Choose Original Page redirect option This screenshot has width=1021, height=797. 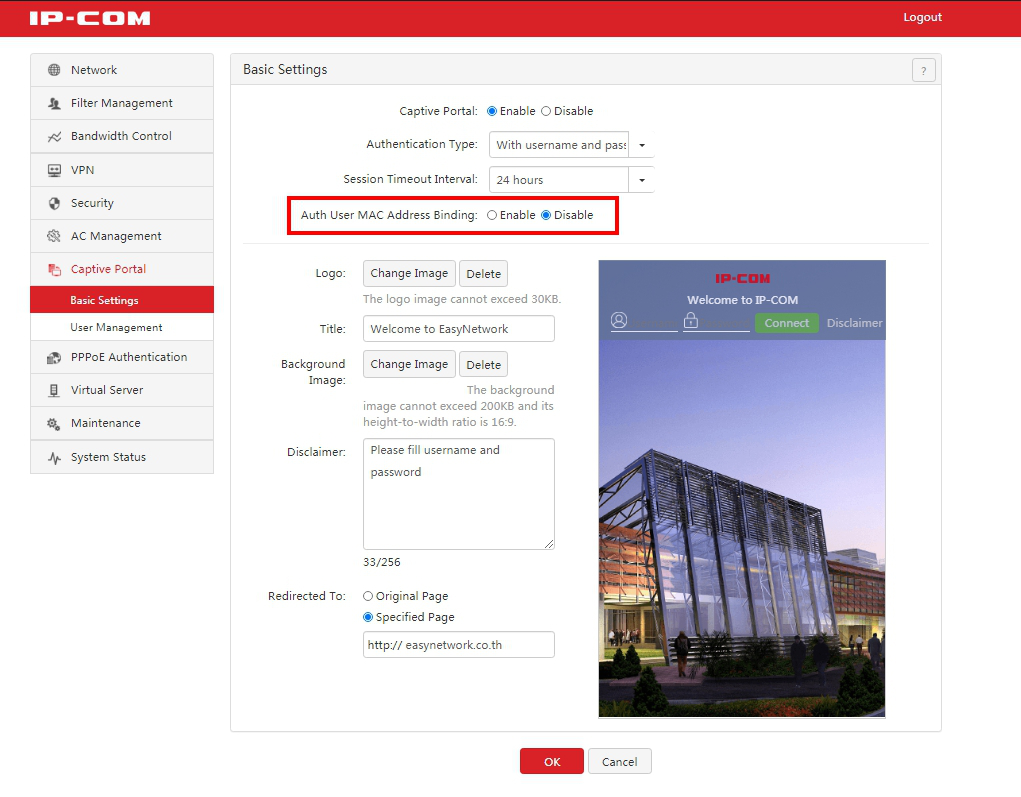pos(368,596)
